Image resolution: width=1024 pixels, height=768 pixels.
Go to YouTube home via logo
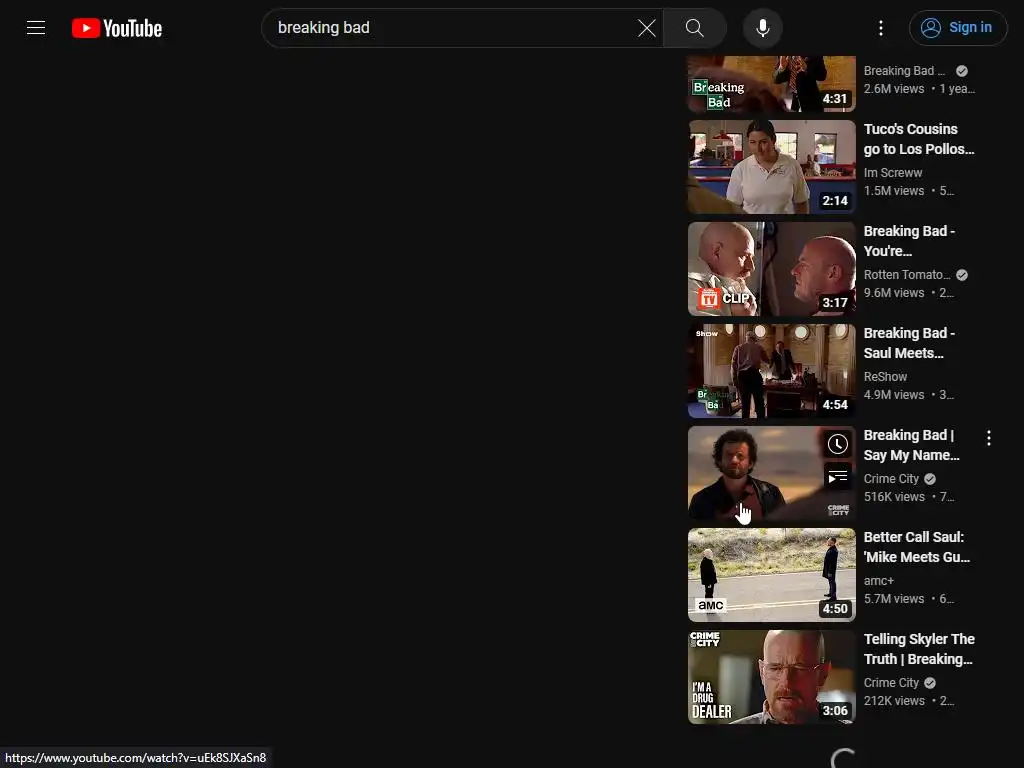click(x=117, y=28)
